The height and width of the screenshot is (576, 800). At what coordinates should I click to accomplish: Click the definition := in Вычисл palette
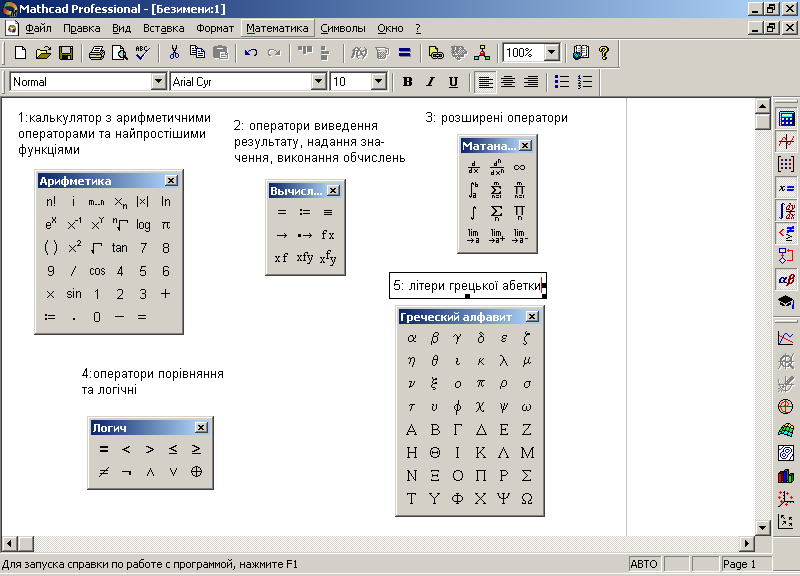(305, 212)
